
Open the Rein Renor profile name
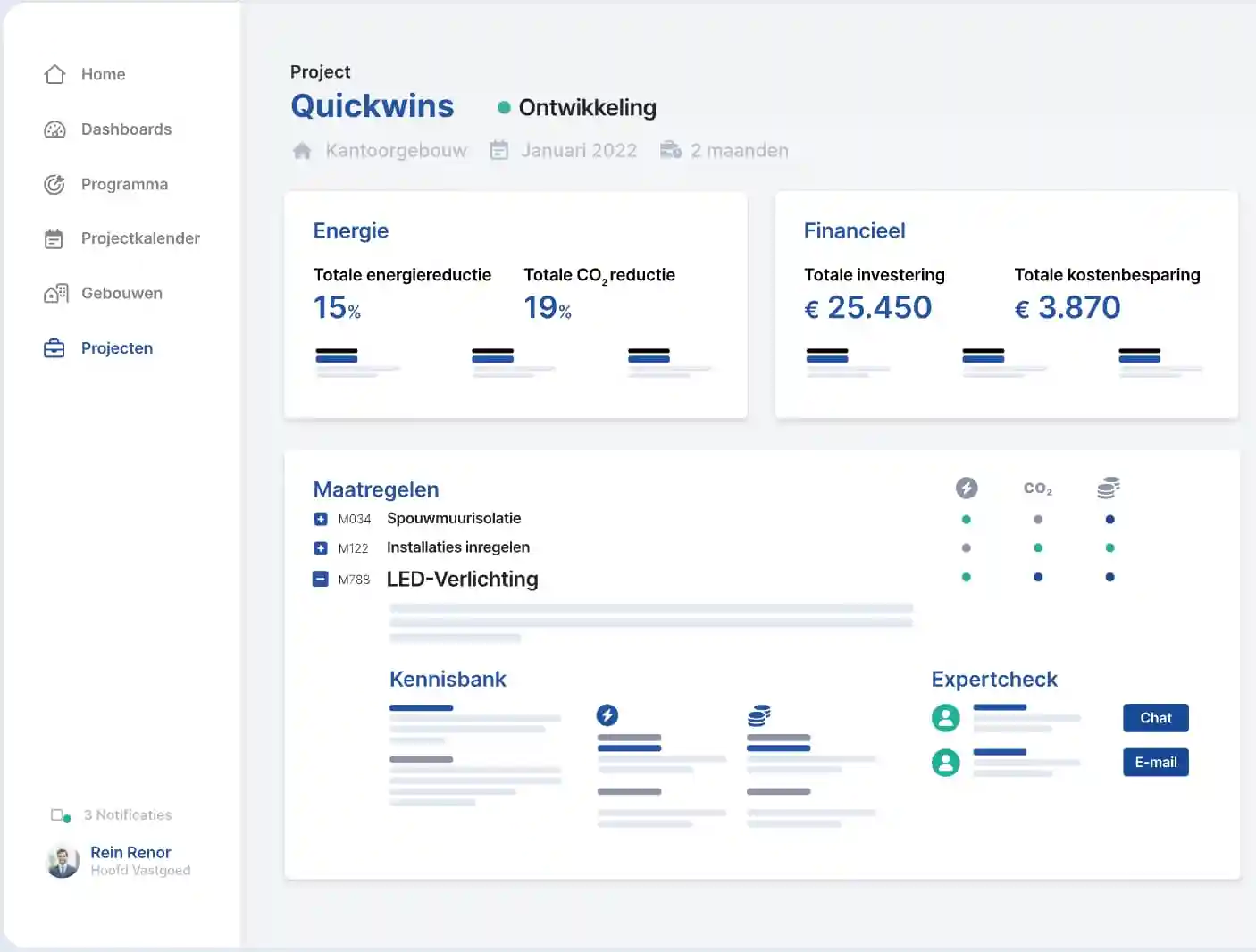pos(130,853)
